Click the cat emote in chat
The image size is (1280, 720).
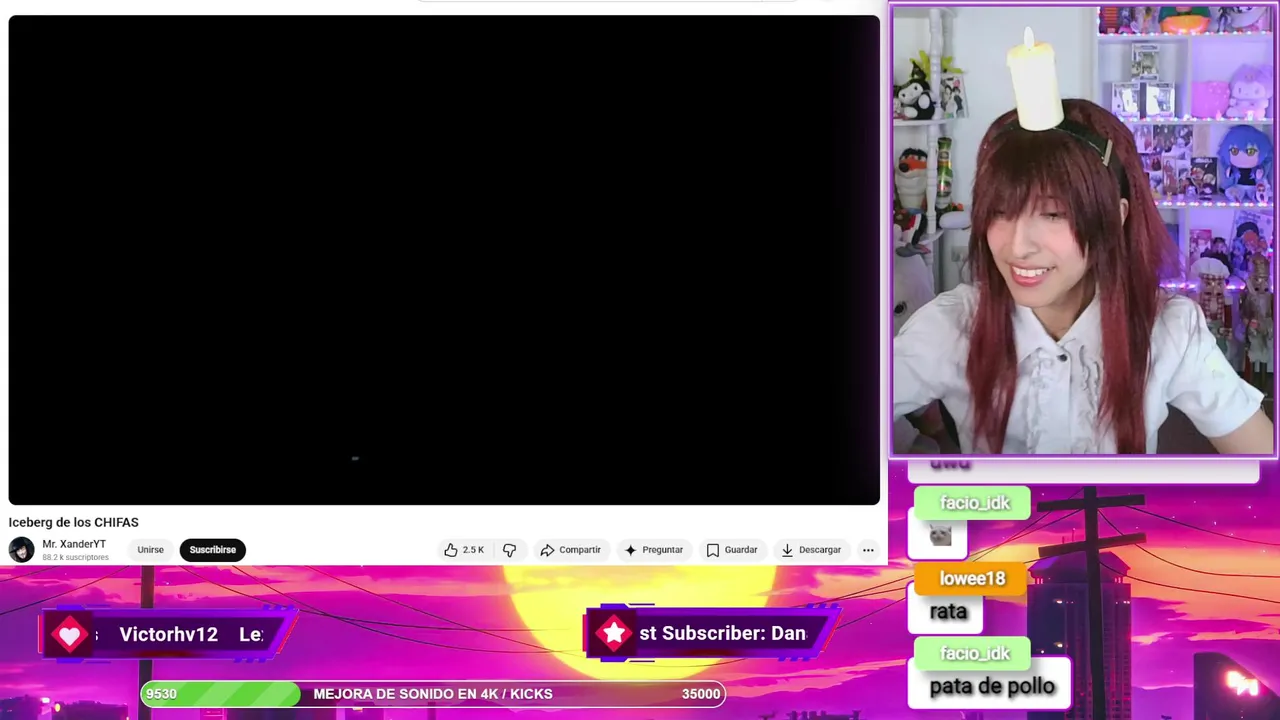[x=940, y=536]
